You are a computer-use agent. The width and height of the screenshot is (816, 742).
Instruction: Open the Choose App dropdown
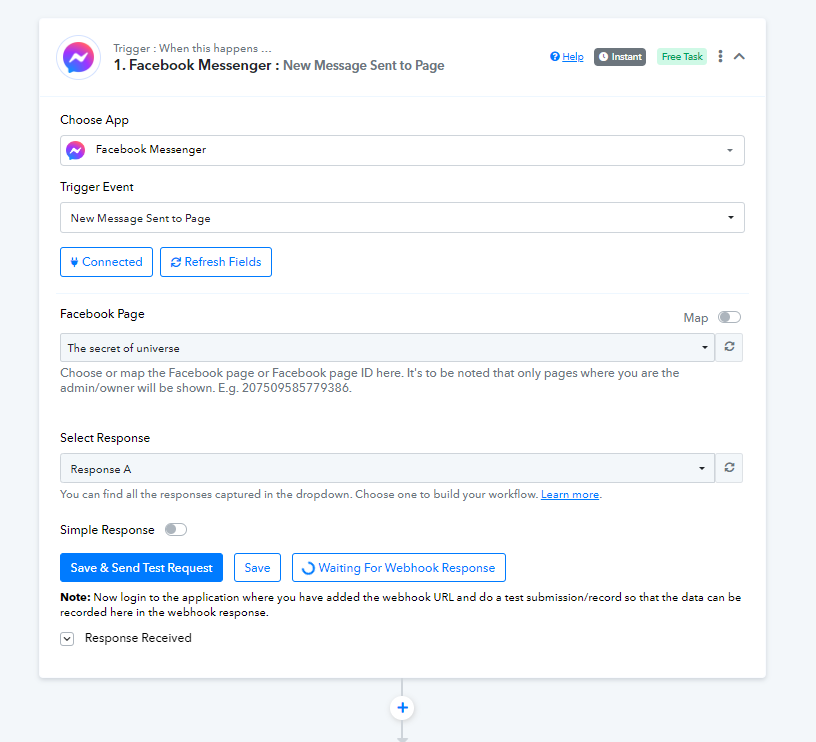pyautogui.click(x=402, y=150)
